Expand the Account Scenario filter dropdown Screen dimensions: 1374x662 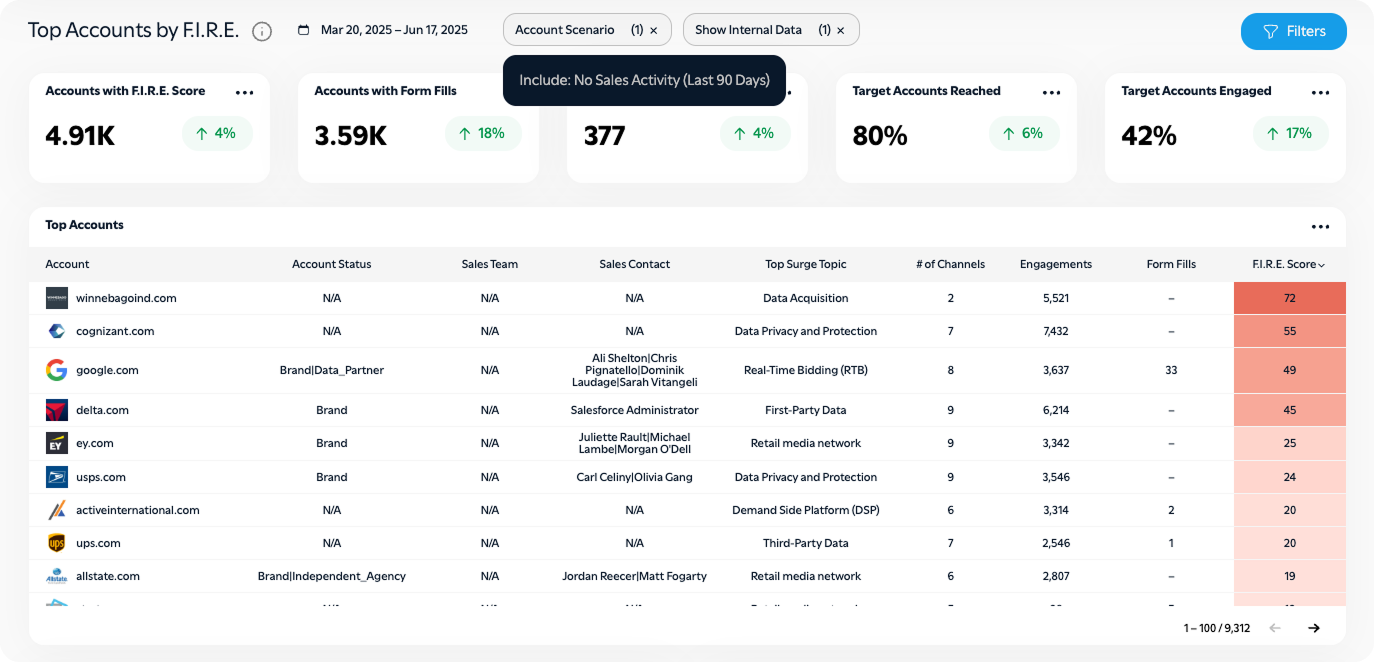point(565,30)
